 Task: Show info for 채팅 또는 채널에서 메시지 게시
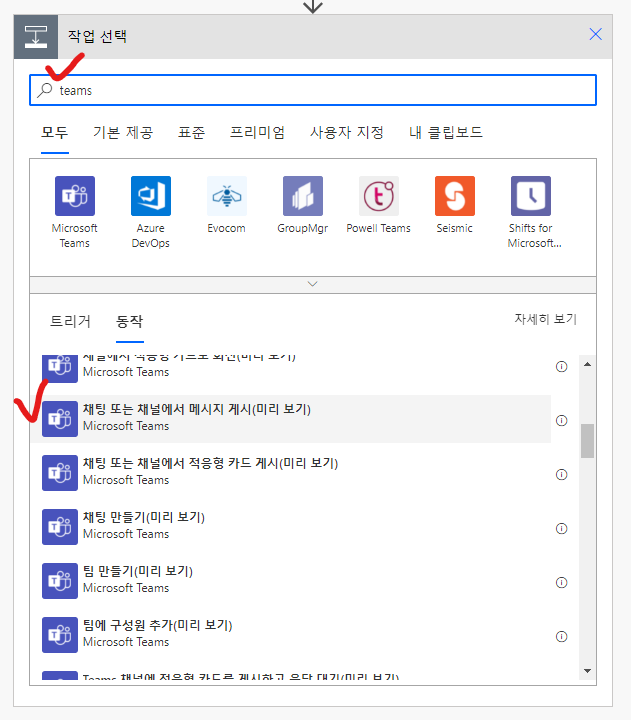pos(562,421)
